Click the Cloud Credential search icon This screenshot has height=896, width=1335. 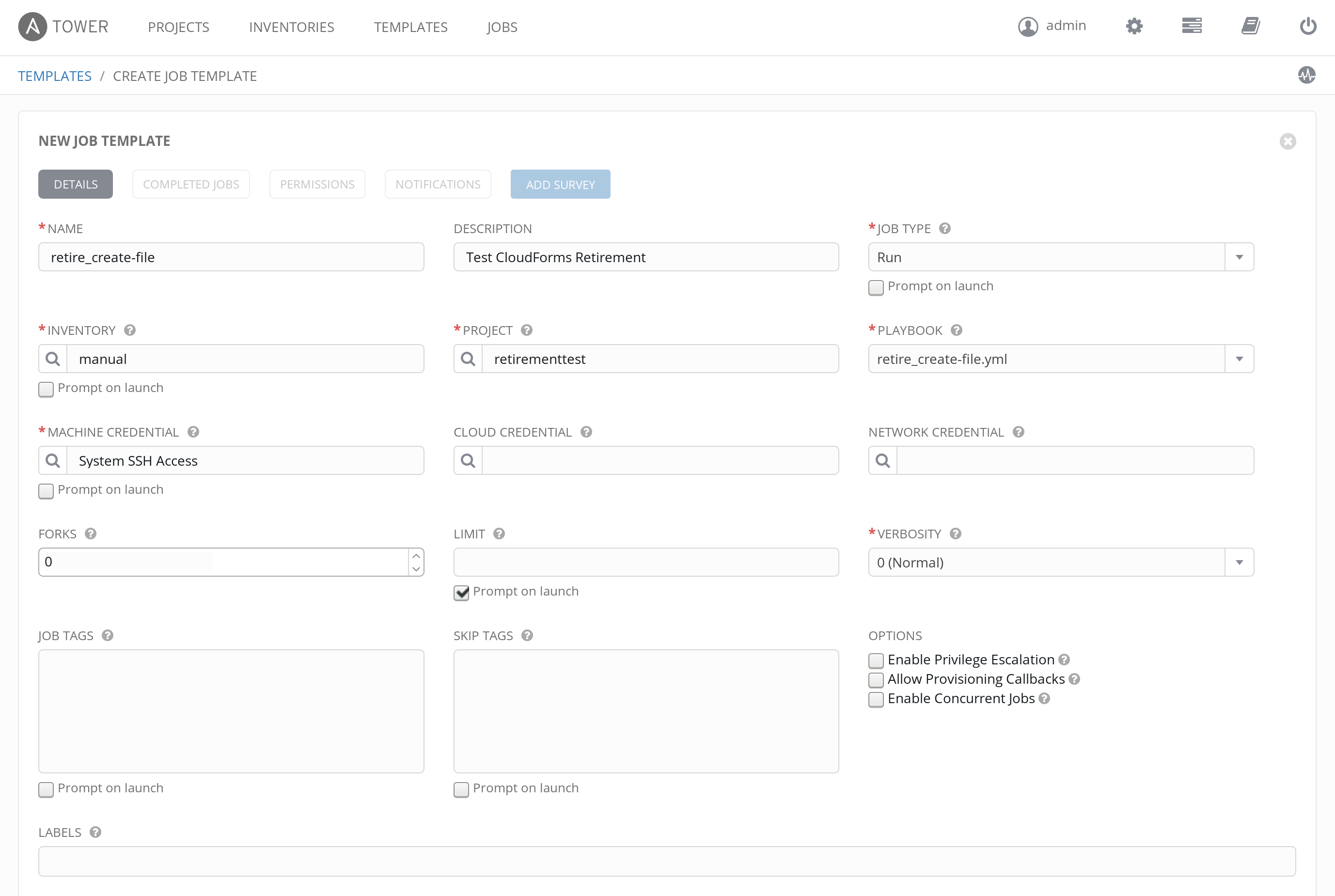coord(468,460)
